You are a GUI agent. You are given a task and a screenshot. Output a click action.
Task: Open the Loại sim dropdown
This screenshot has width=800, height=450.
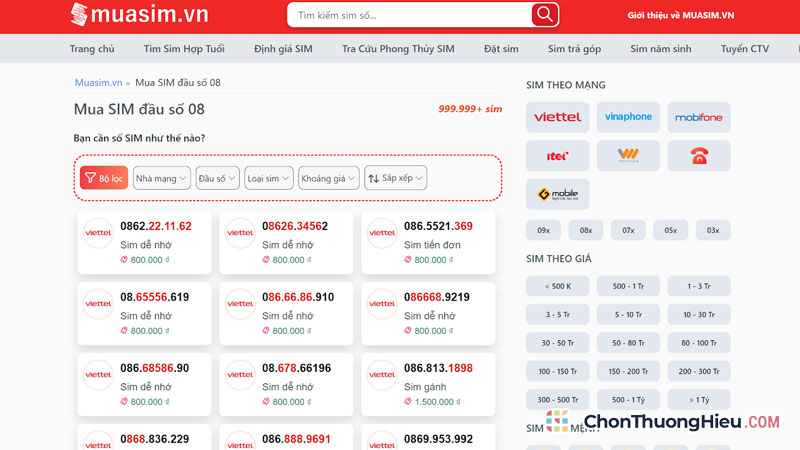click(x=269, y=178)
